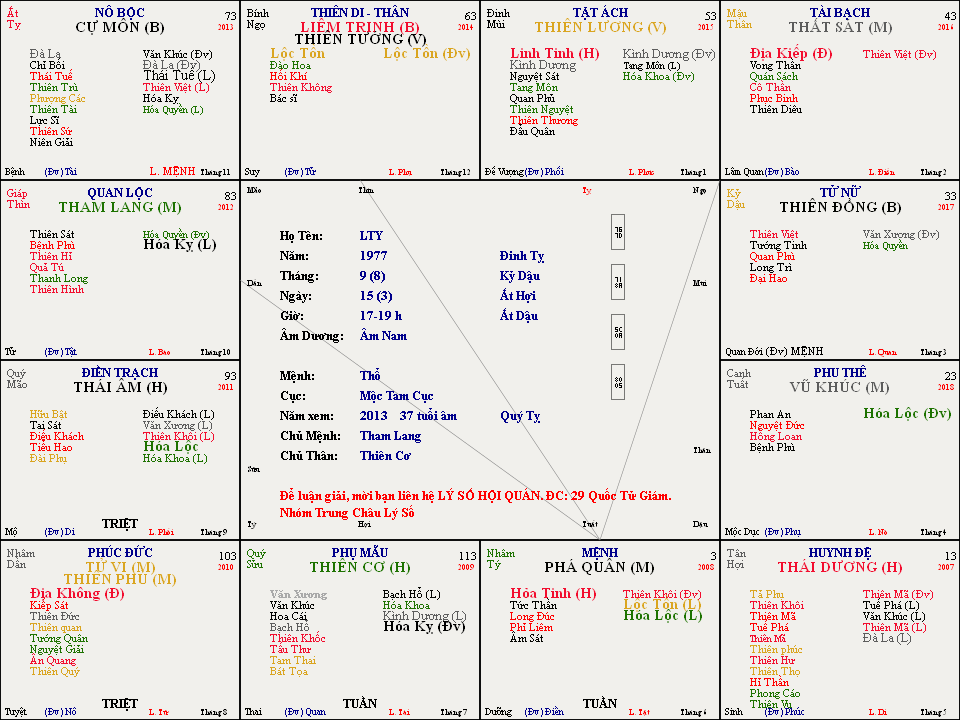Click the third small box beside Âm Dương row
Image resolution: width=960 pixels, height=720 pixels.
pos(618,332)
